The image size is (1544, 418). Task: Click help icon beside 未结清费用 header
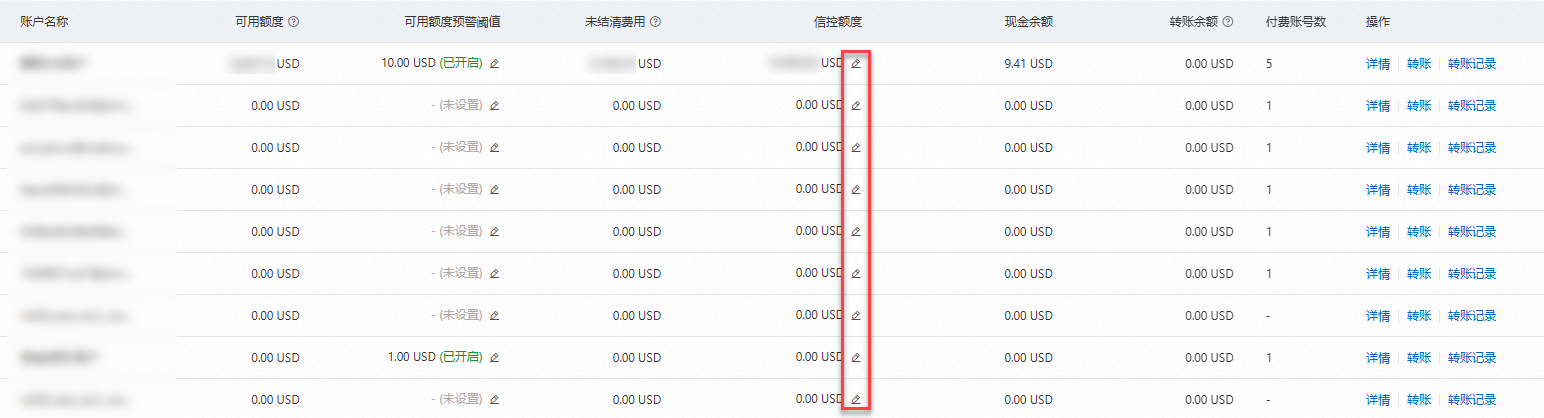click(655, 22)
